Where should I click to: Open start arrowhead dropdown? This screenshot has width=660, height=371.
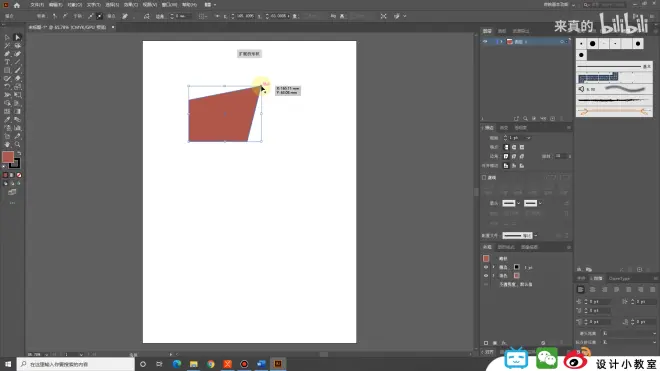(519, 203)
